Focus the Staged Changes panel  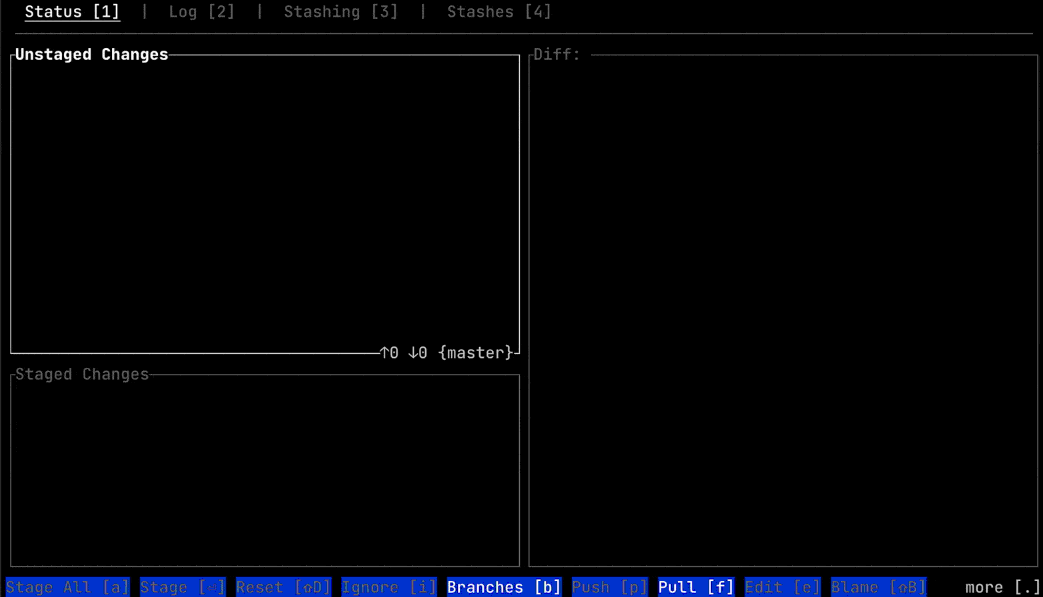coord(265,470)
